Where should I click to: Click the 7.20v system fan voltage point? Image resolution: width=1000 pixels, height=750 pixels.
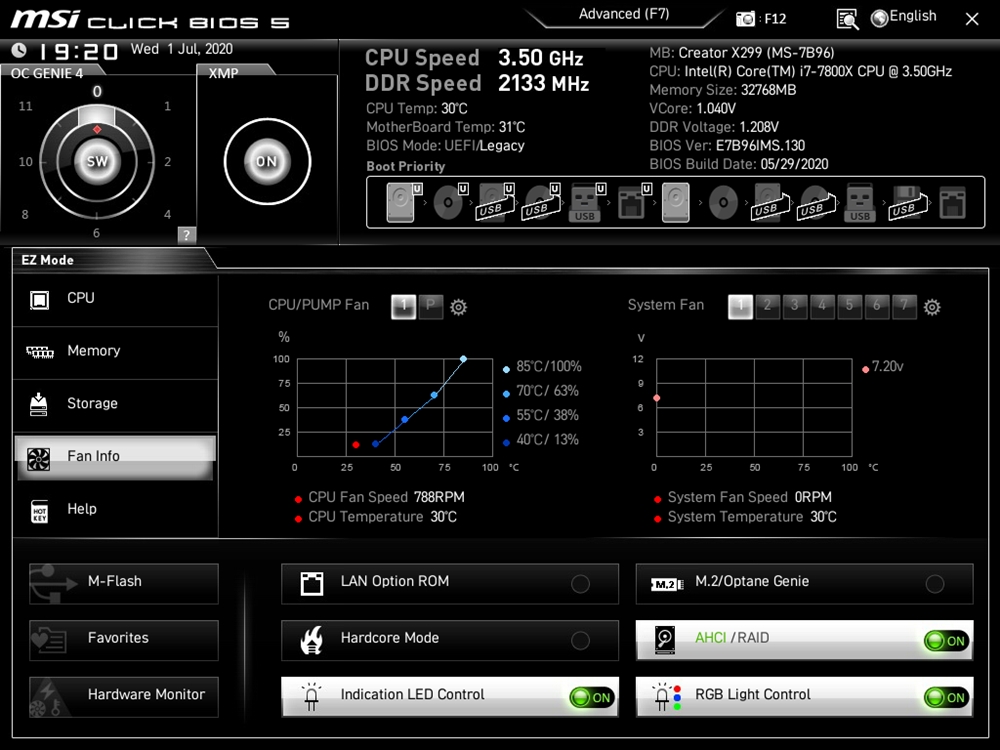(x=657, y=398)
